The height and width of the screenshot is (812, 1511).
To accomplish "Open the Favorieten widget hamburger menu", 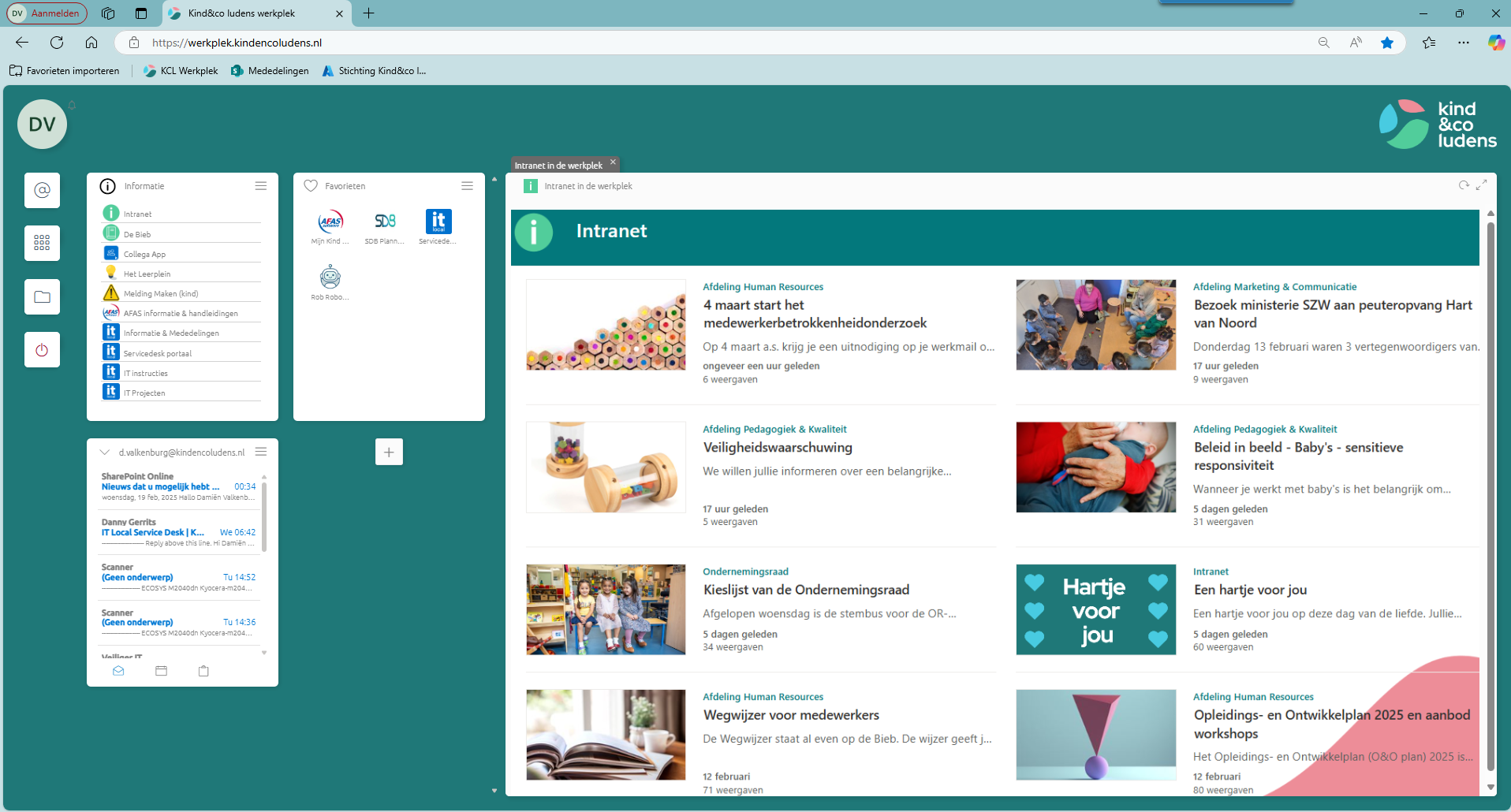I will tap(468, 186).
